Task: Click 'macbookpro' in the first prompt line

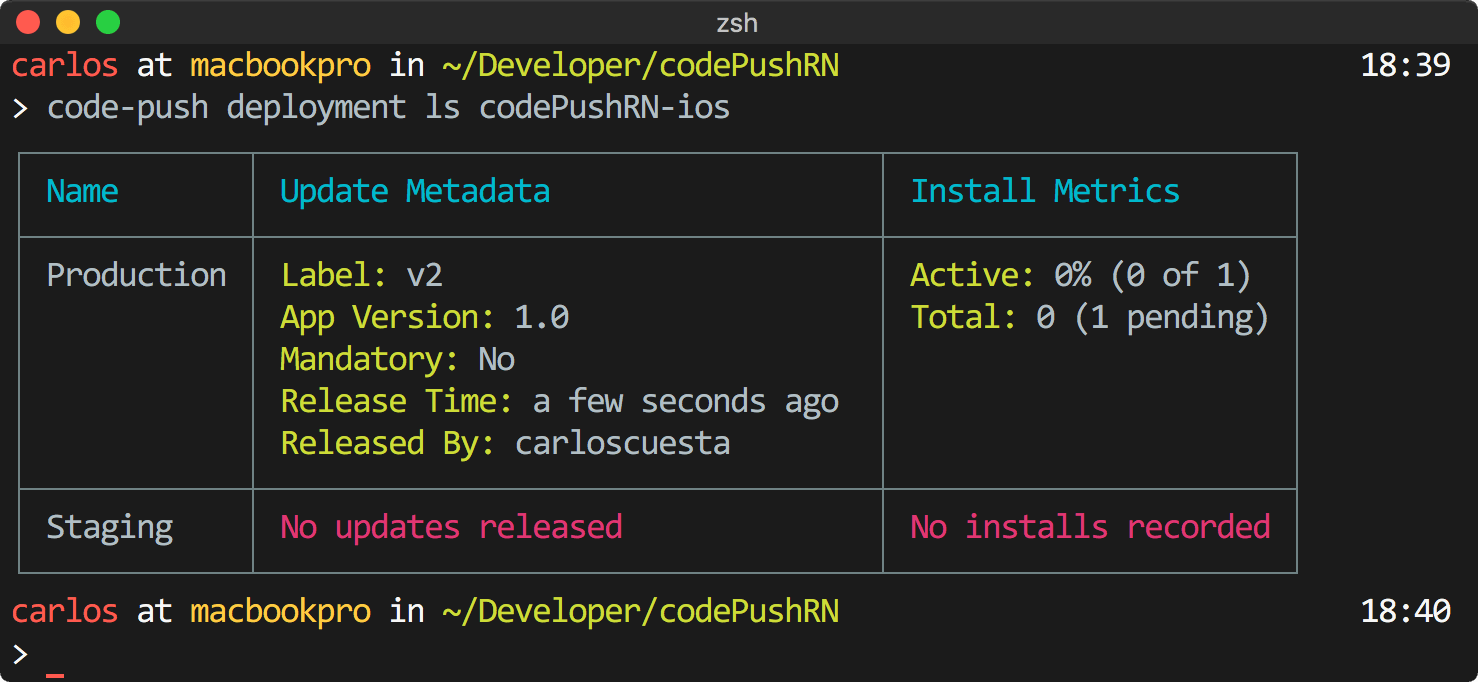Action: point(281,66)
